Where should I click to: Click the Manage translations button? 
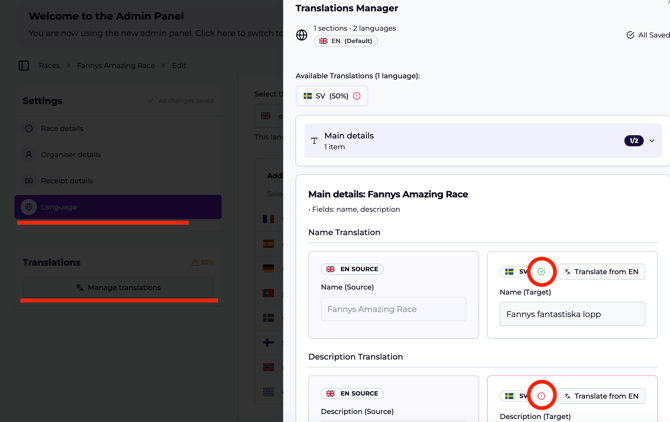[x=119, y=288]
